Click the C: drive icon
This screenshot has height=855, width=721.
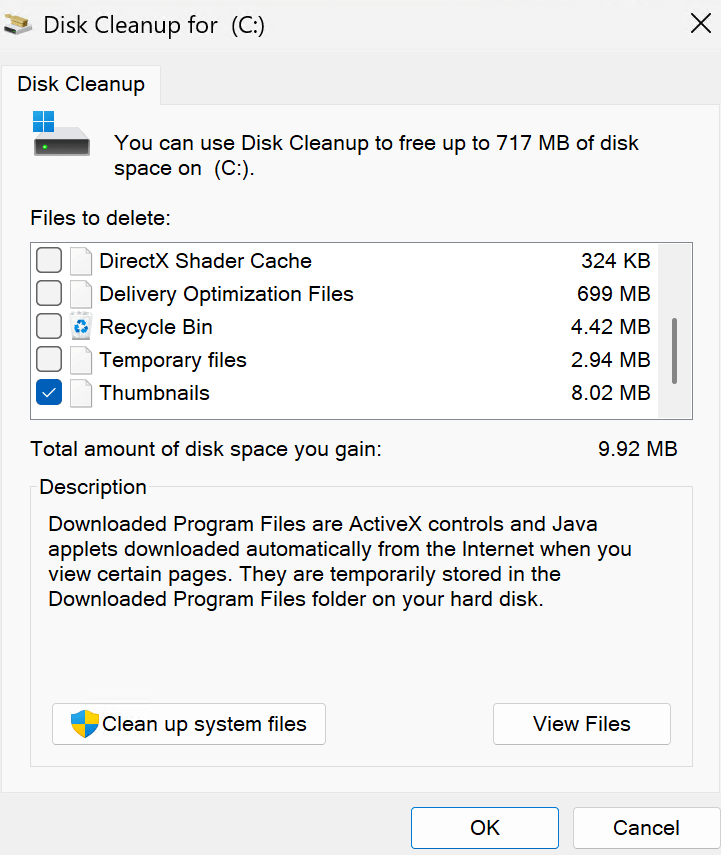click(61, 134)
